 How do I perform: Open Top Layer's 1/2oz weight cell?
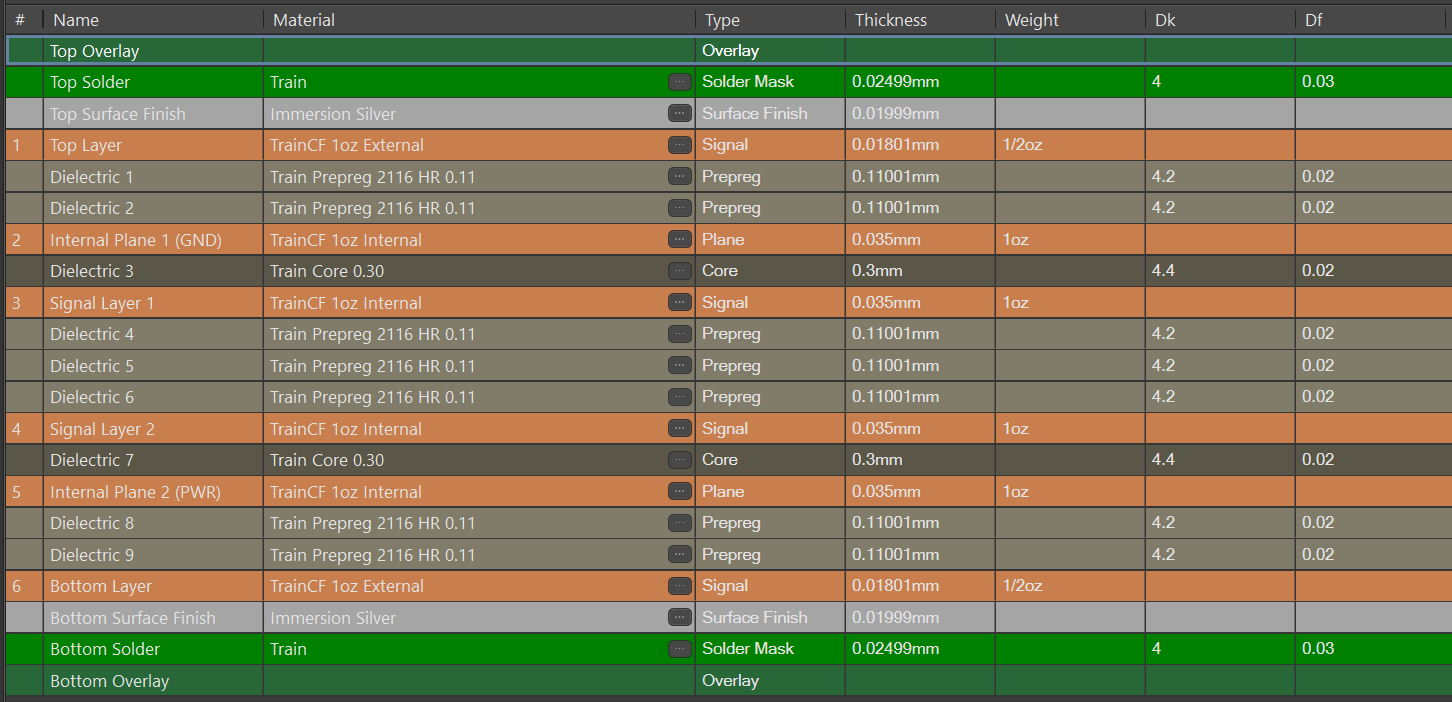[x=1068, y=145]
